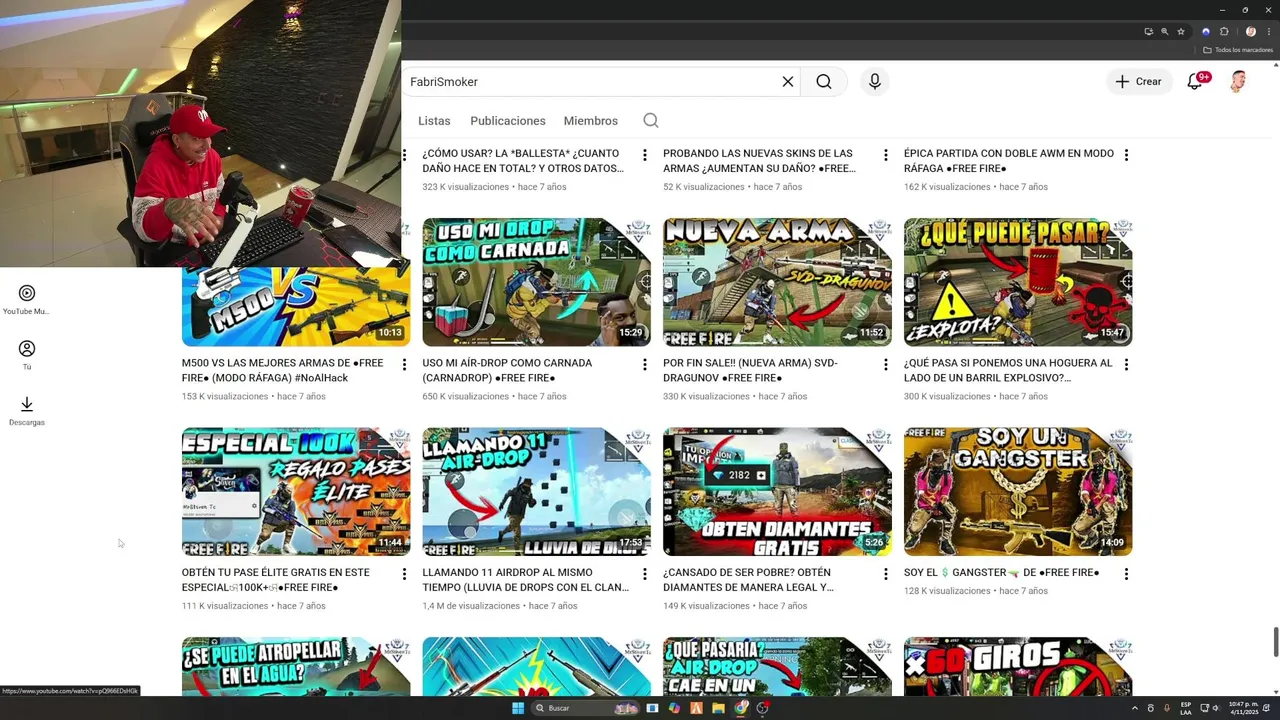Switch to the Publicaciones tab
This screenshot has width=1280, height=720.
point(508,121)
